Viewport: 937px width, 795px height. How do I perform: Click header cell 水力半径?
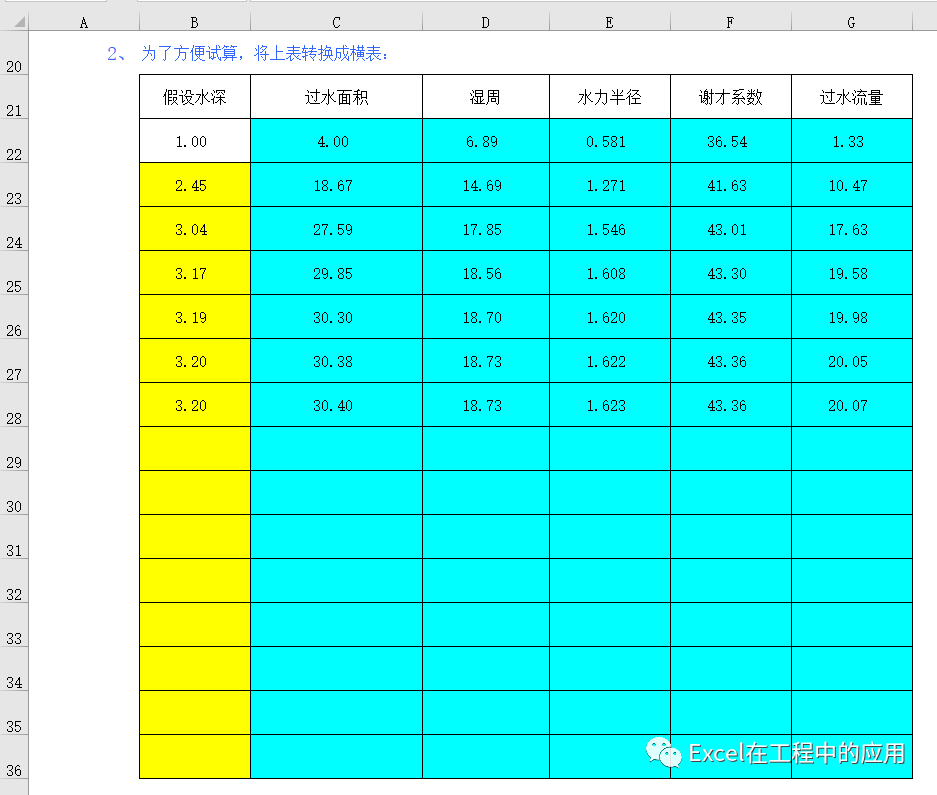tap(610, 97)
